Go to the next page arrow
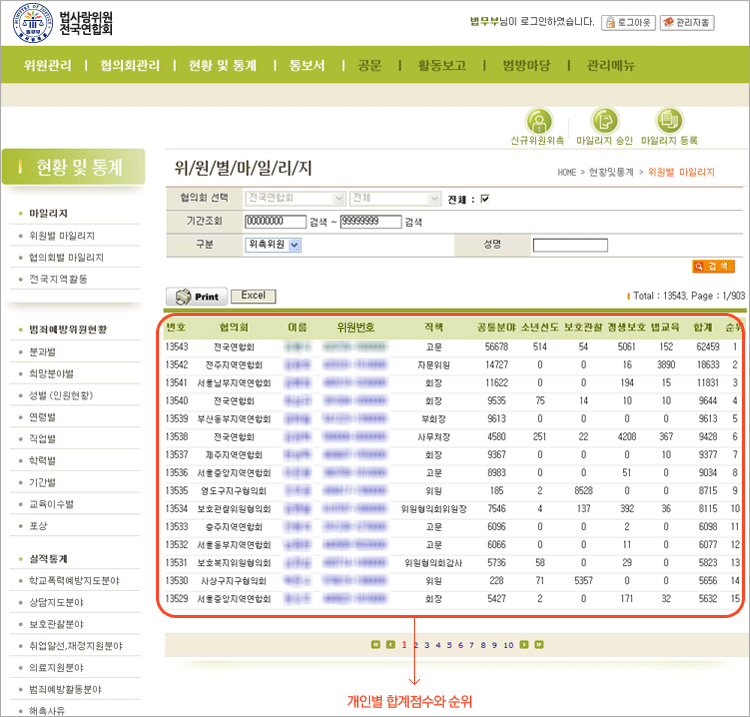 [x=524, y=645]
